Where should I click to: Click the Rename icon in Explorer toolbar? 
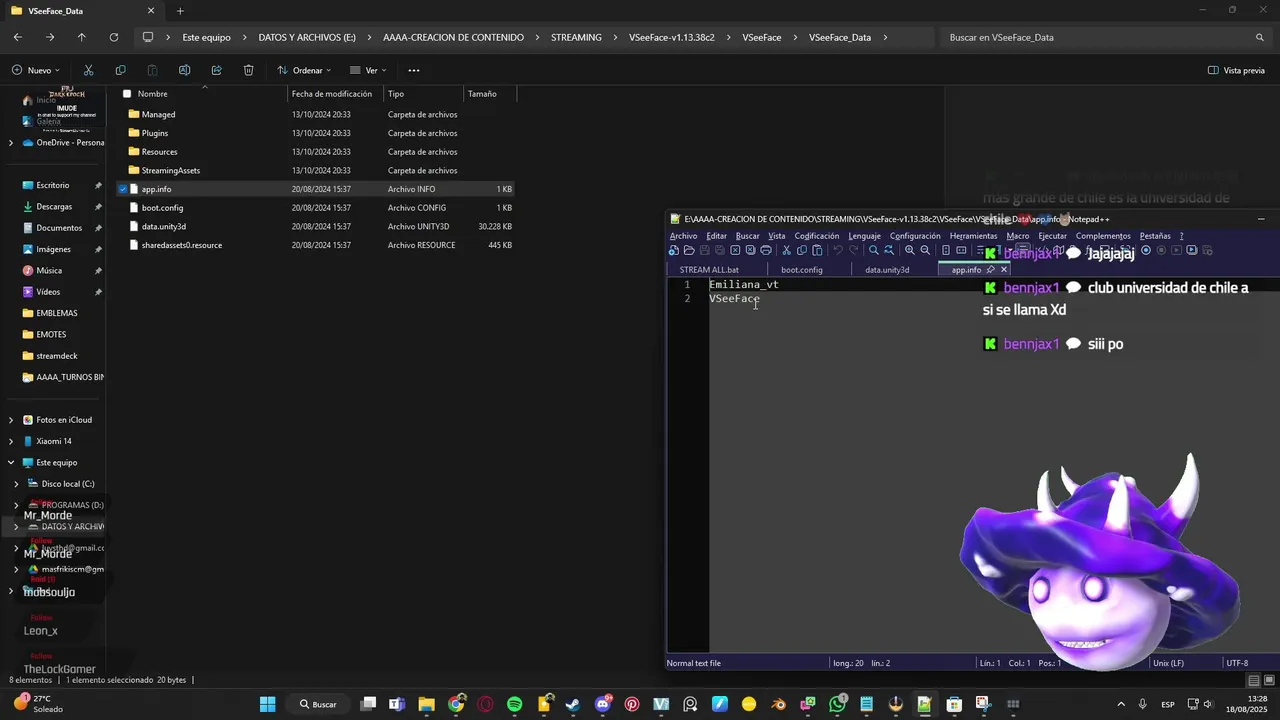(184, 70)
